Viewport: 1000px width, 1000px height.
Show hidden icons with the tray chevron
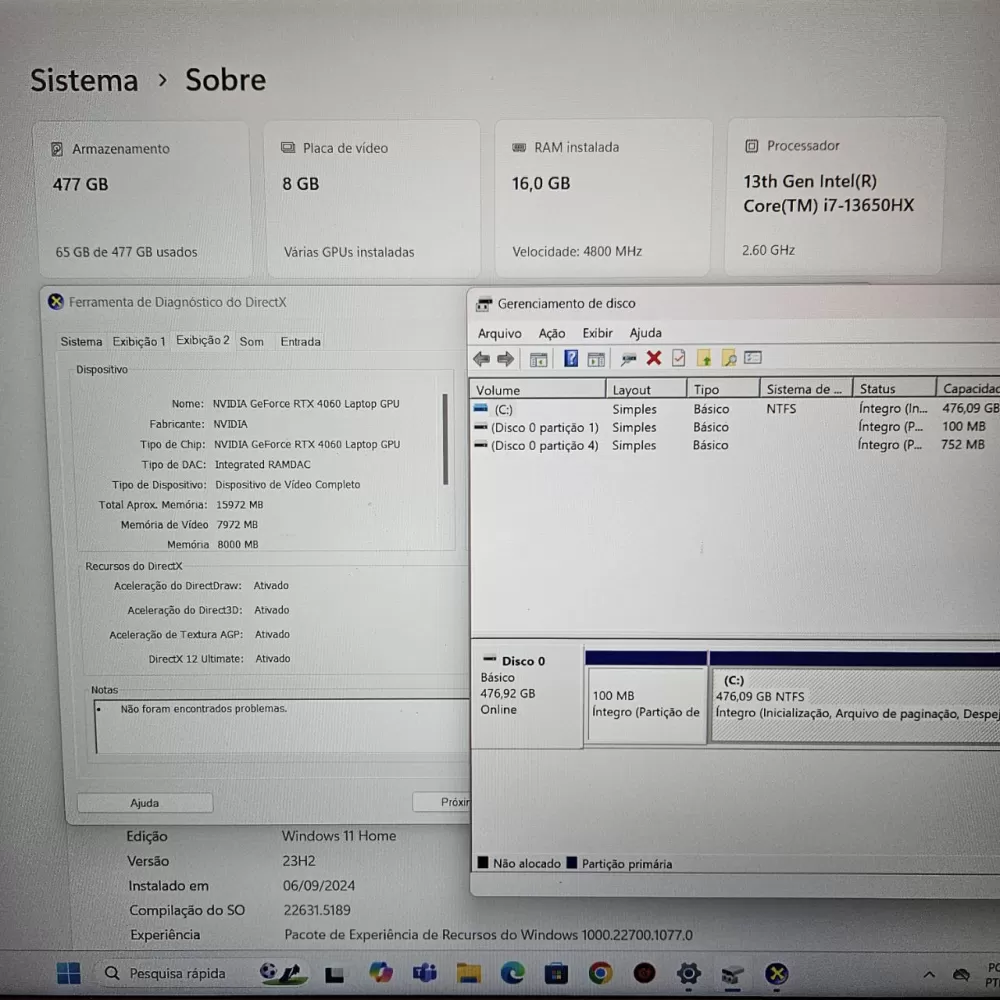coord(929,974)
